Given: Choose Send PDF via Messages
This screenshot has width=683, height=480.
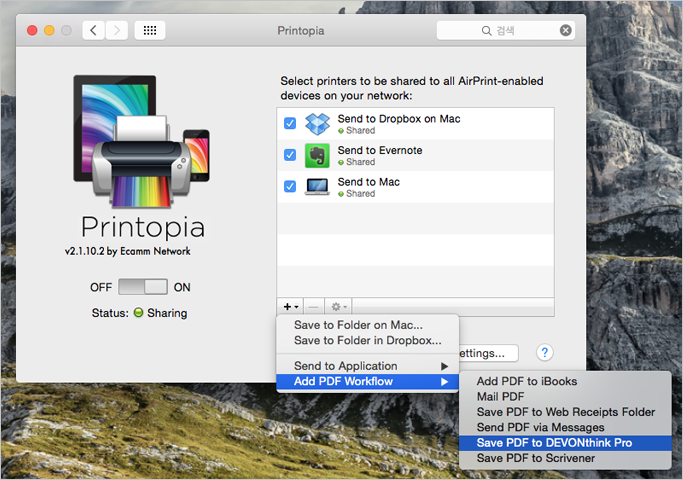Looking at the screenshot, I should click(x=565, y=427).
